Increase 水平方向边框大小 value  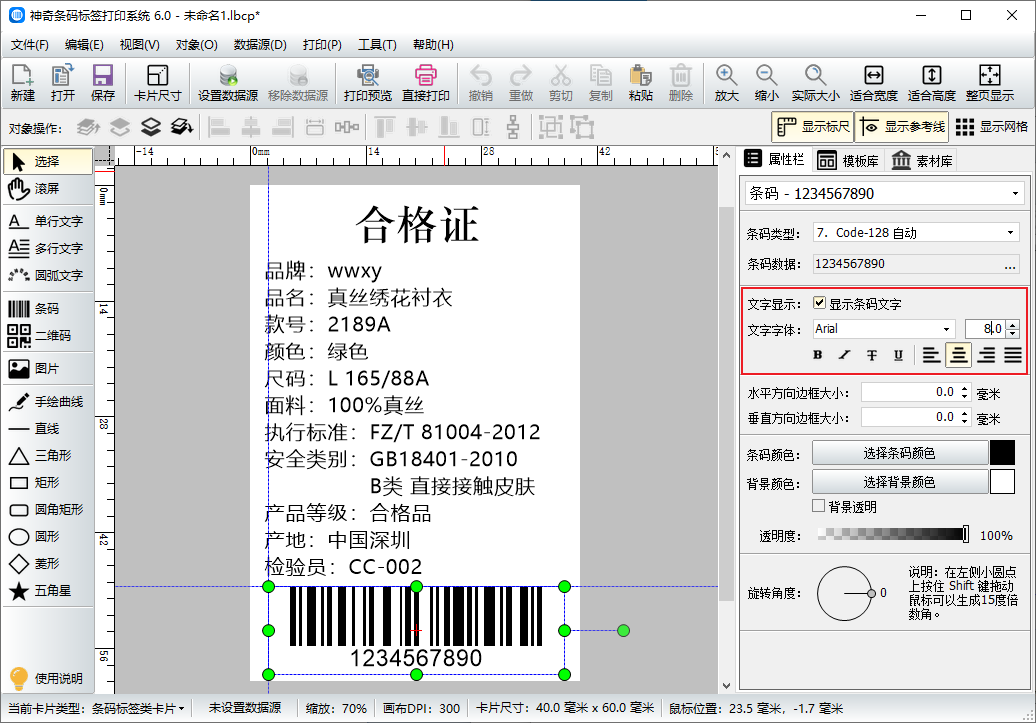pyautogui.click(x=965, y=389)
